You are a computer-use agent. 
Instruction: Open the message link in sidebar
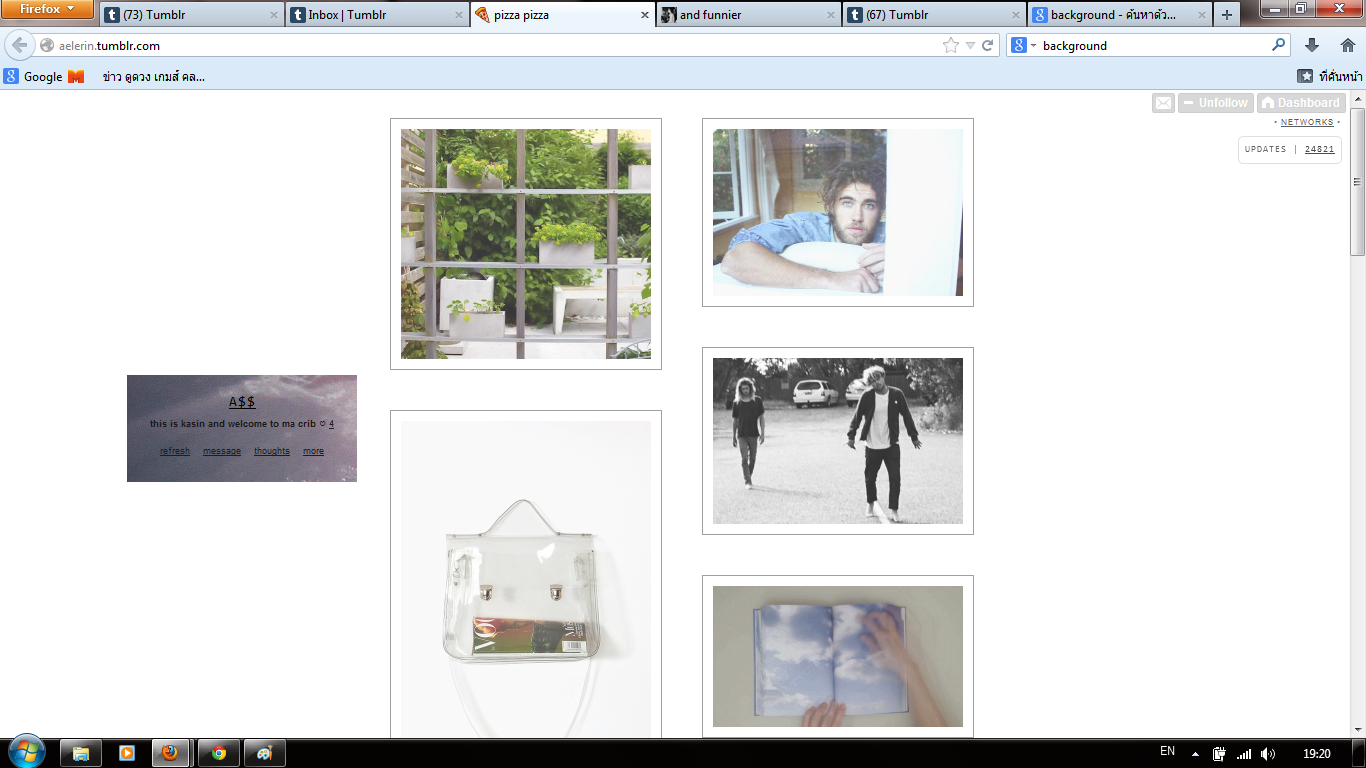222,451
